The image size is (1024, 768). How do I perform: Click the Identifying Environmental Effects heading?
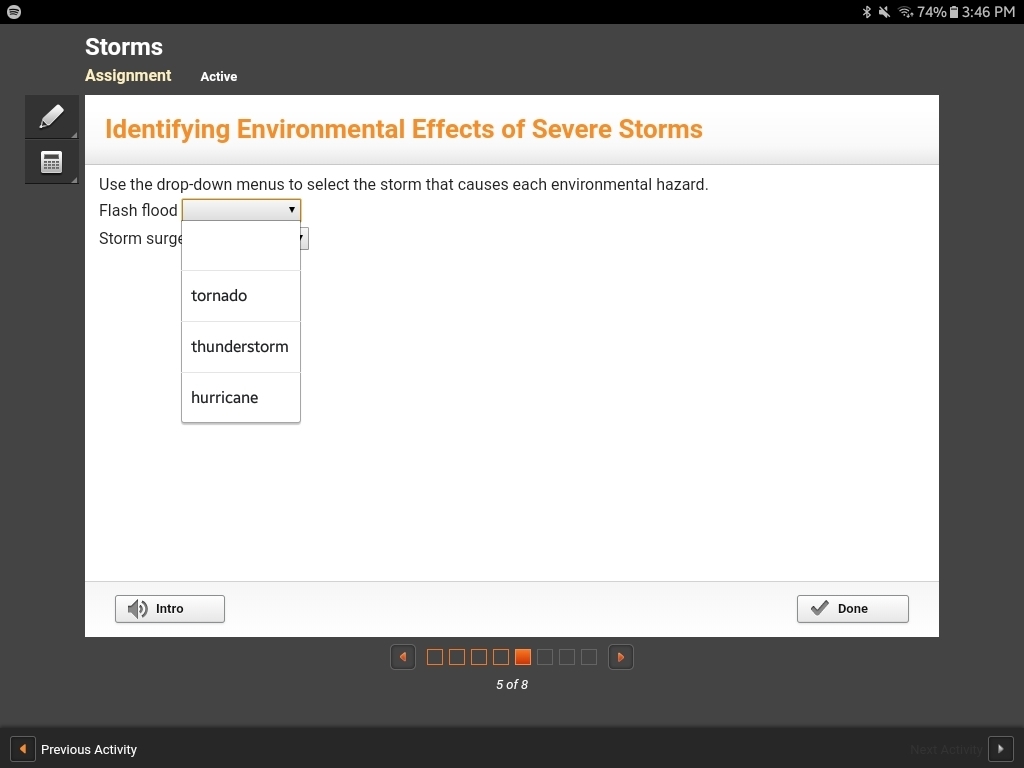click(x=404, y=129)
